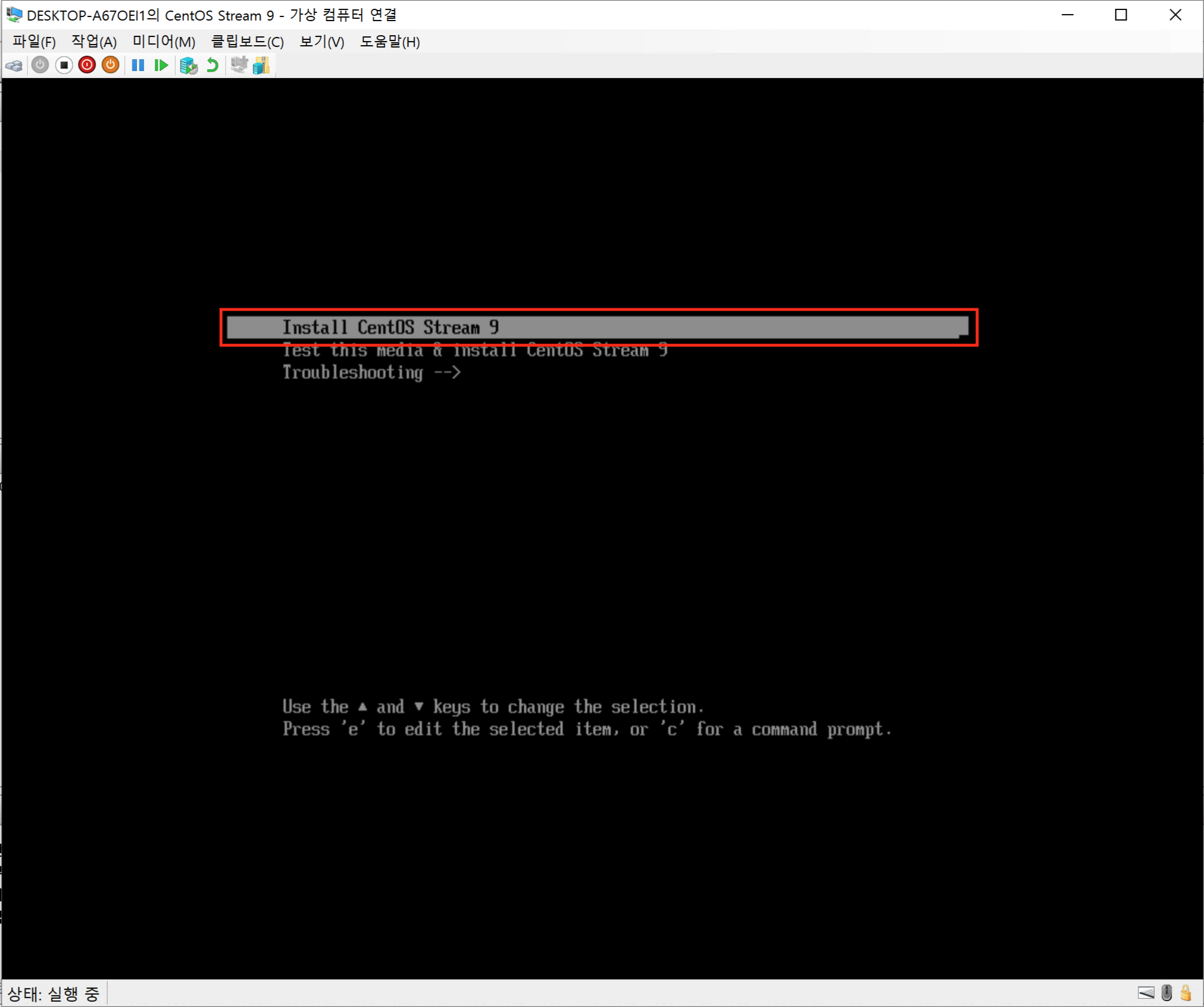Open the 도움말(H) menu
Screen dimensions: 1204x1007
390,42
